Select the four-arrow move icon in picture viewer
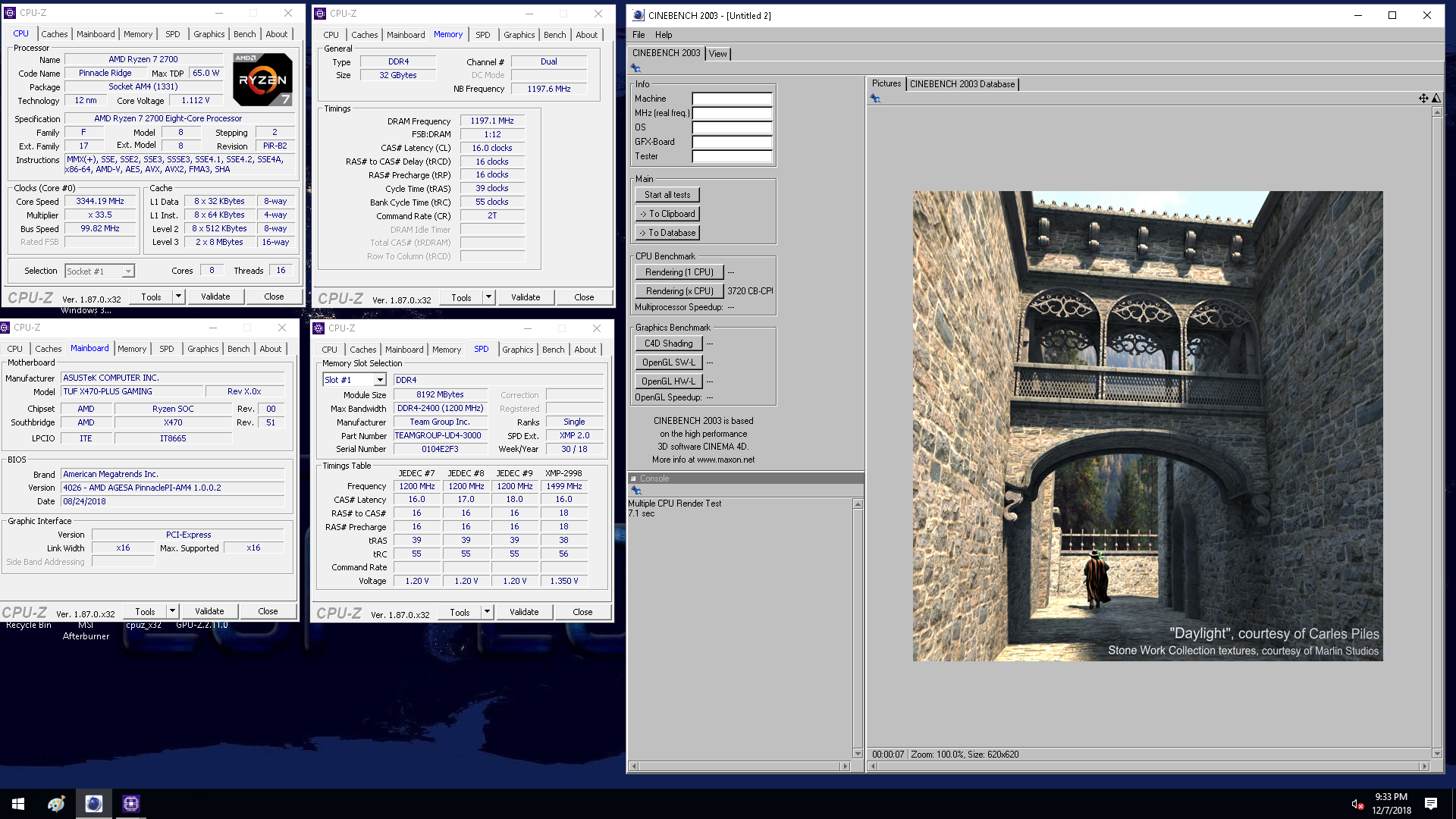 [1423, 99]
